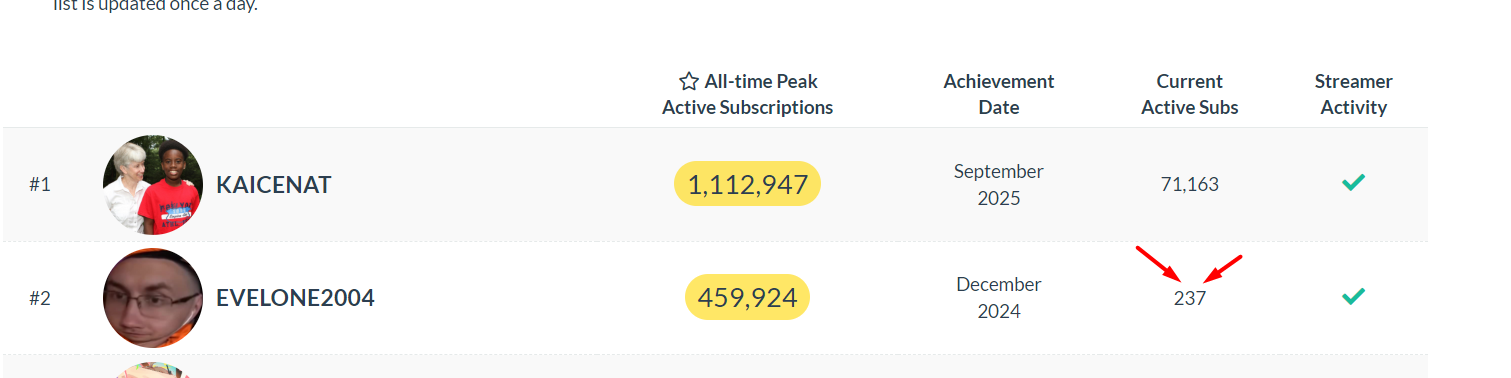The width and height of the screenshot is (1511, 378).
Task: Select the December 2024 achievement date
Action: 999,298
